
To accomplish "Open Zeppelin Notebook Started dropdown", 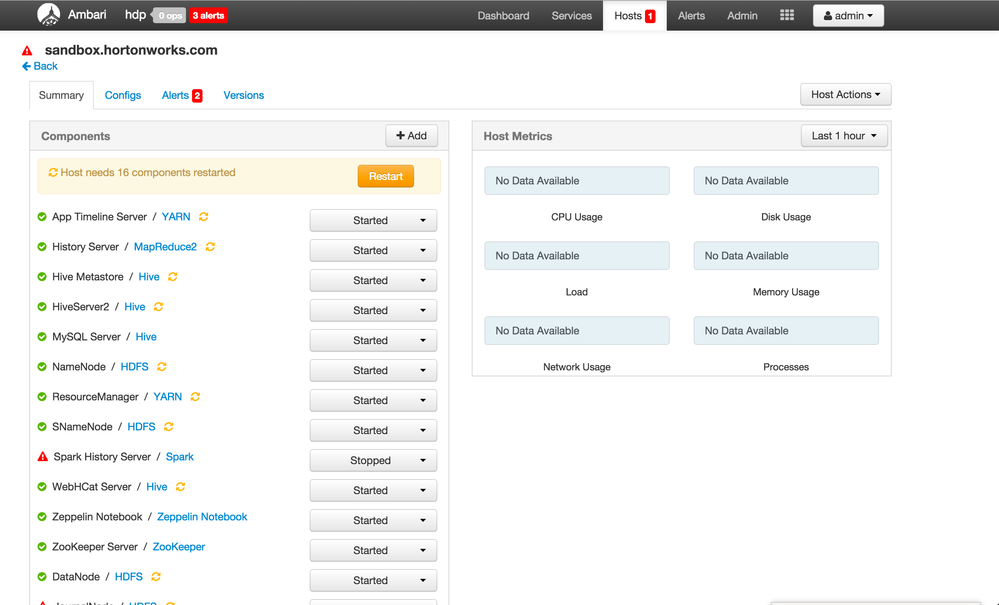I will coord(373,520).
